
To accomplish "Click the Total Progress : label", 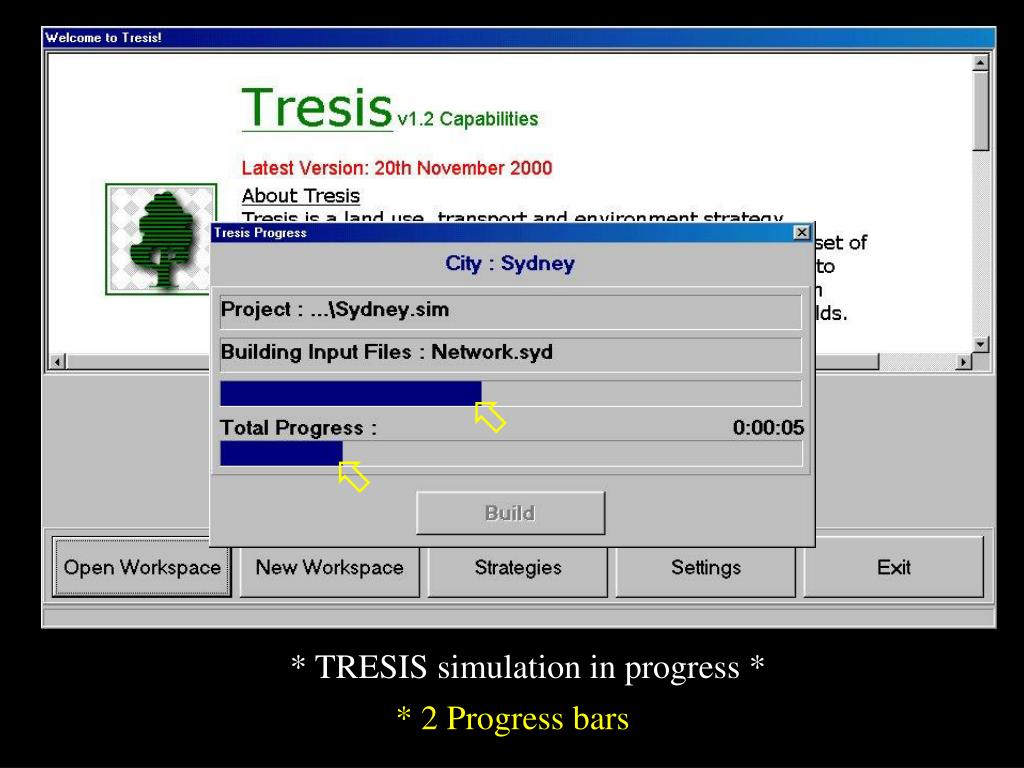I will (298, 428).
